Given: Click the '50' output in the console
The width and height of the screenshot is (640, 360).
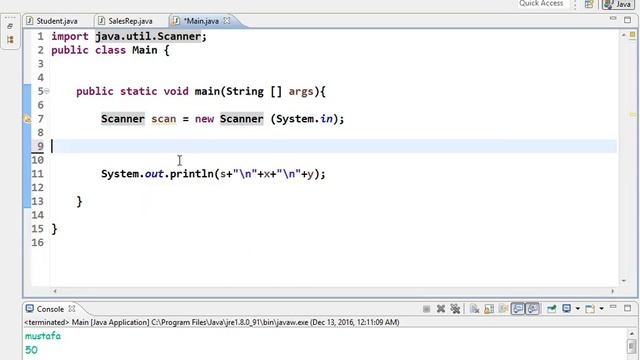Looking at the screenshot, I should pos(31,350).
